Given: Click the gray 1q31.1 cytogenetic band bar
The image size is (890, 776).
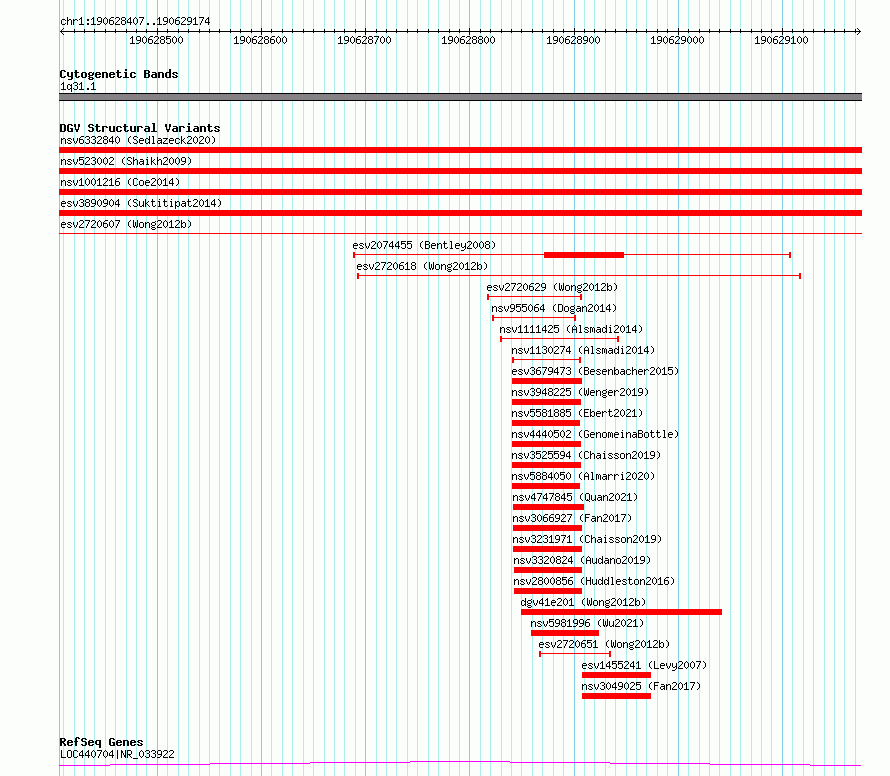Looking at the screenshot, I should pyautogui.click(x=460, y=97).
